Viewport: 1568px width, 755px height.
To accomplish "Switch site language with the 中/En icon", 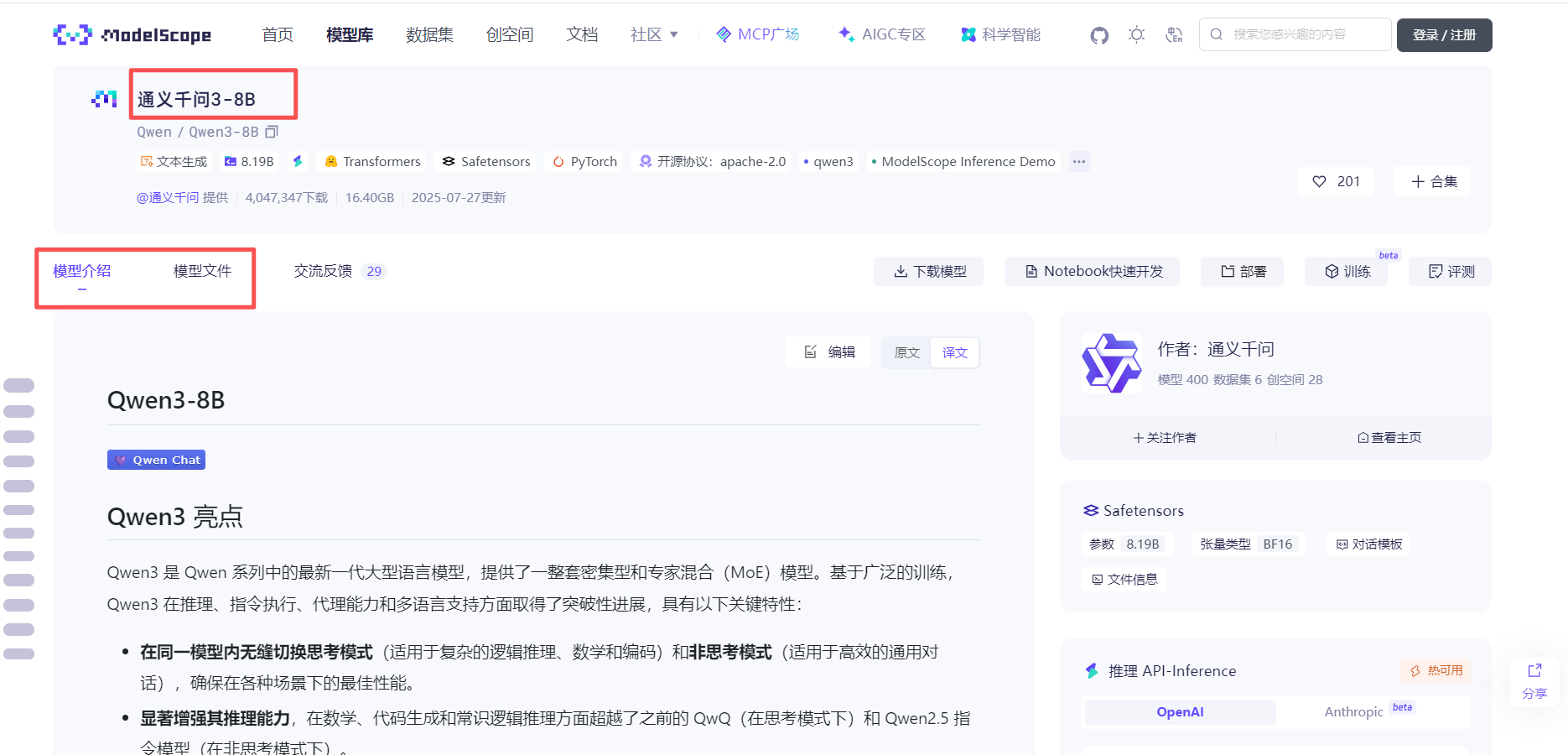I will tap(1174, 34).
